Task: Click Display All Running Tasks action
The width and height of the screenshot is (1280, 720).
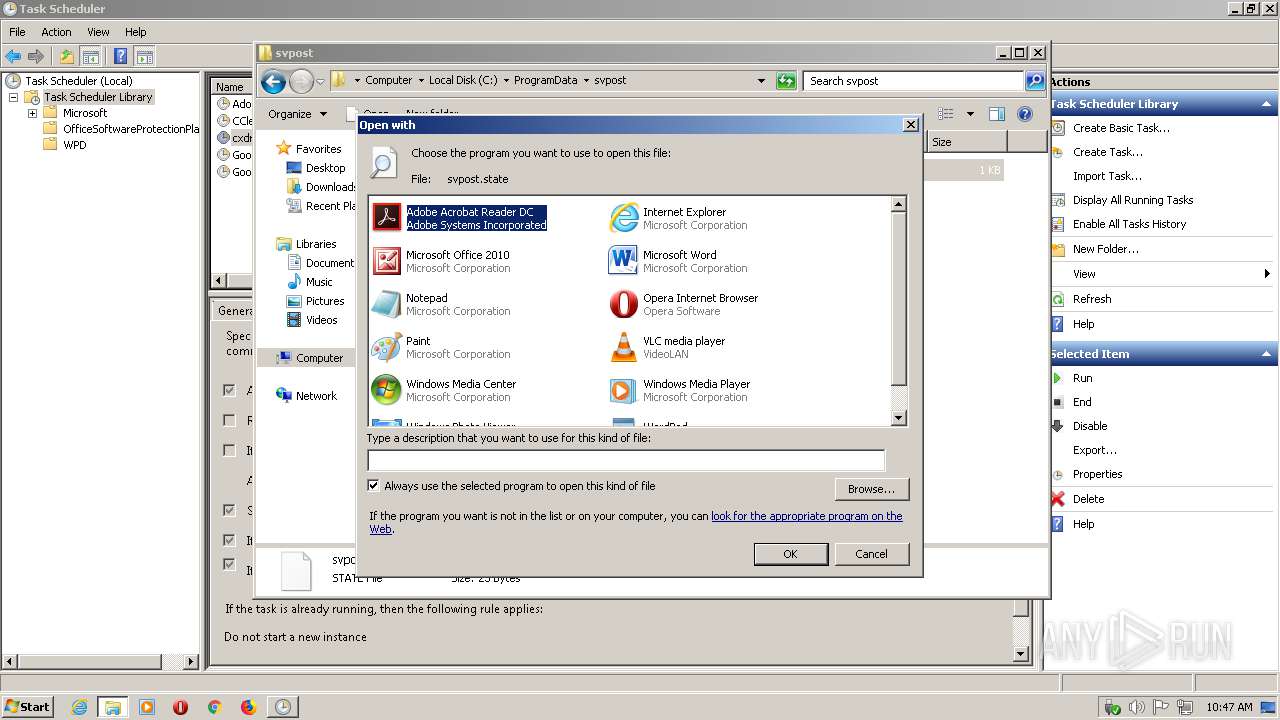Action: pos(1133,200)
